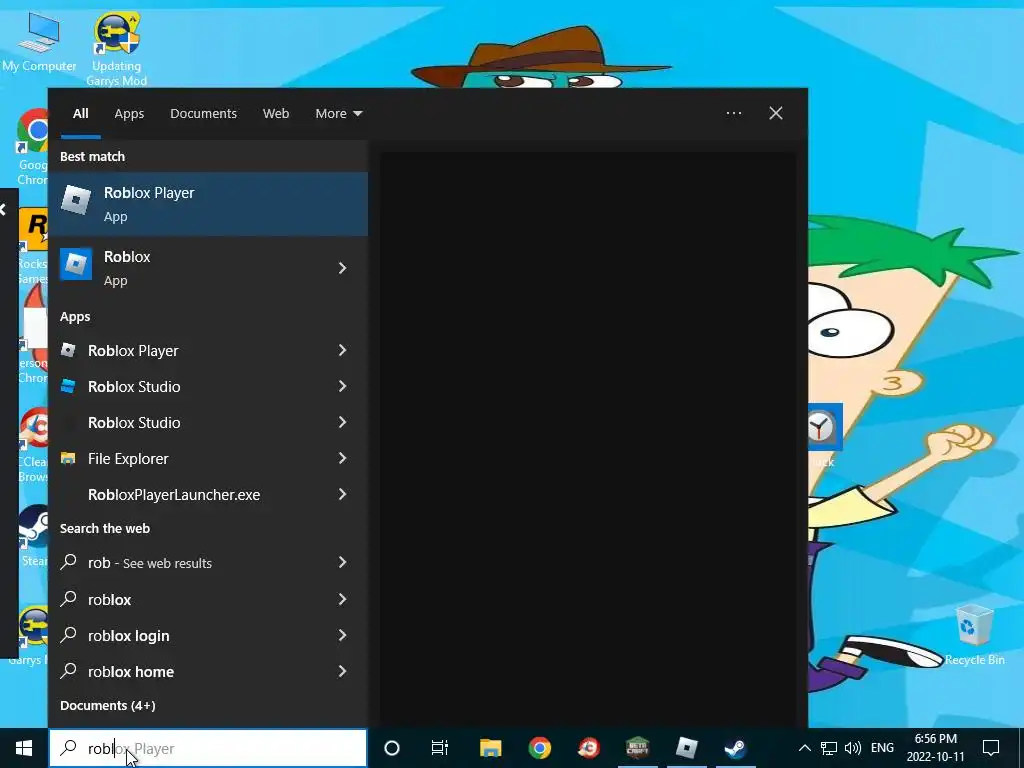Viewport: 1024px width, 768px height.
Task: Open the Windows Start menu
Action: [x=24, y=748]
